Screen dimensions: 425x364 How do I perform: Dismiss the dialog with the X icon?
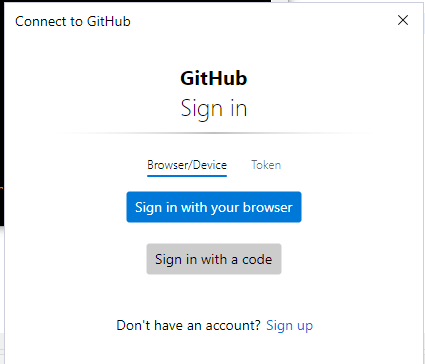tap(403, 20)
